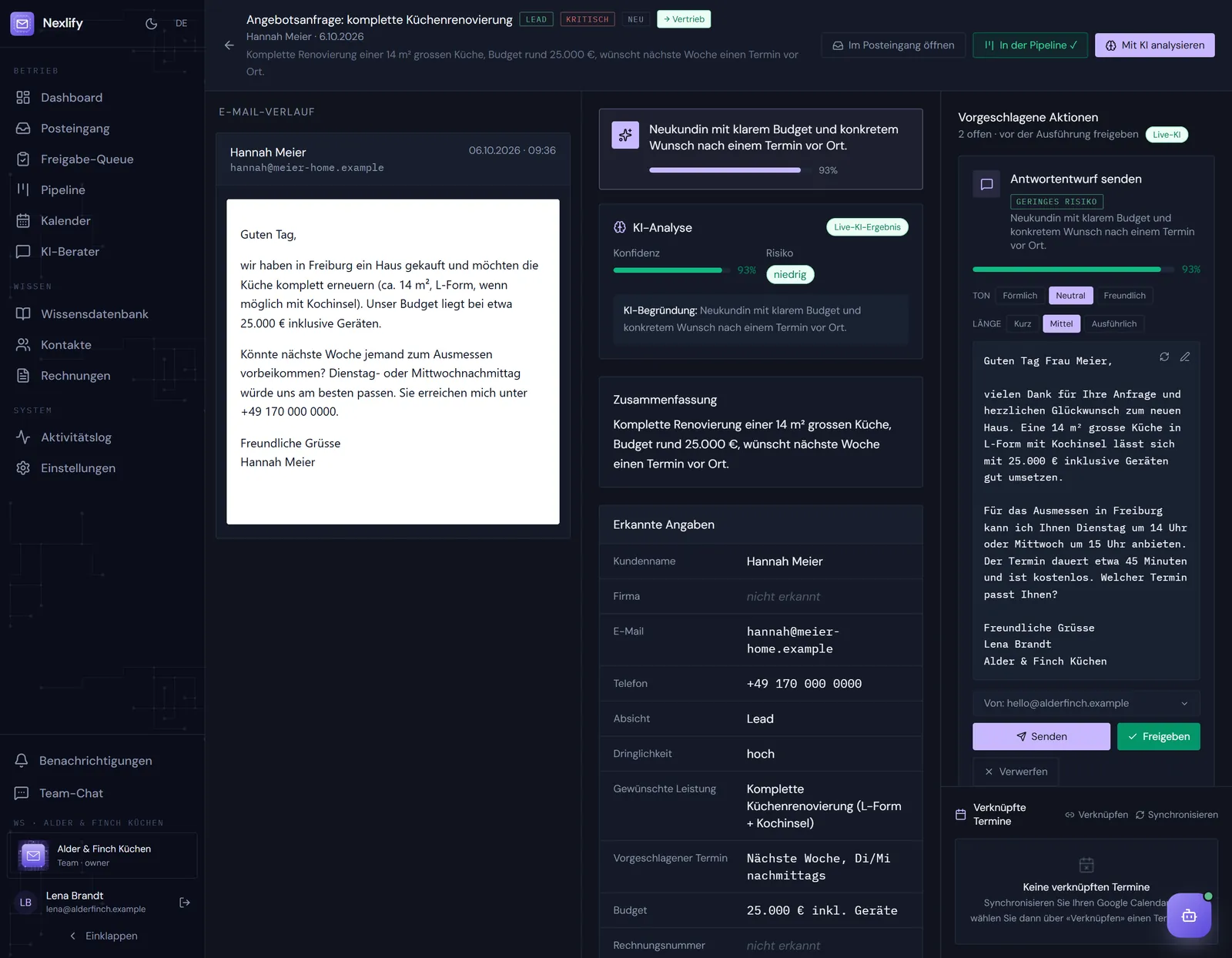Click Mit KI analysieren button
The image size is (1232, 958).
1155,45
